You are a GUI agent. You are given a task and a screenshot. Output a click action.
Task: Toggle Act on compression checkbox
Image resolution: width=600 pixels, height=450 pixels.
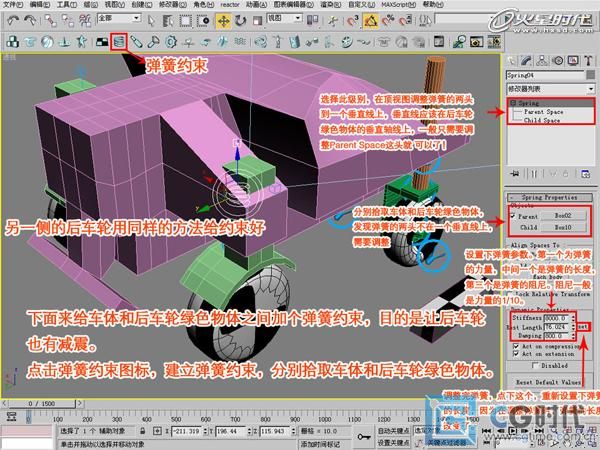coord(516,346)
